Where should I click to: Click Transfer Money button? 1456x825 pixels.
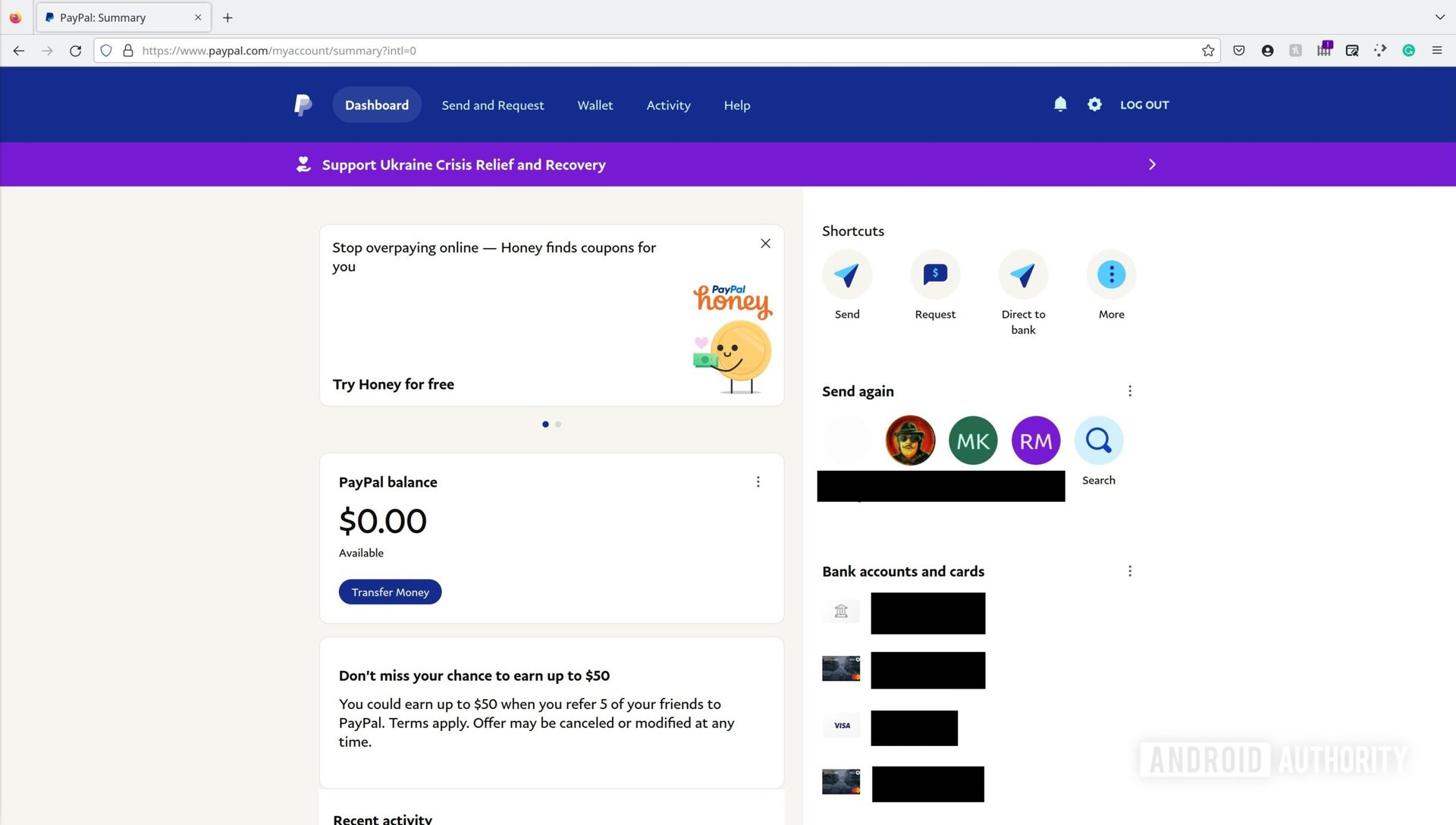coord(390,591)
